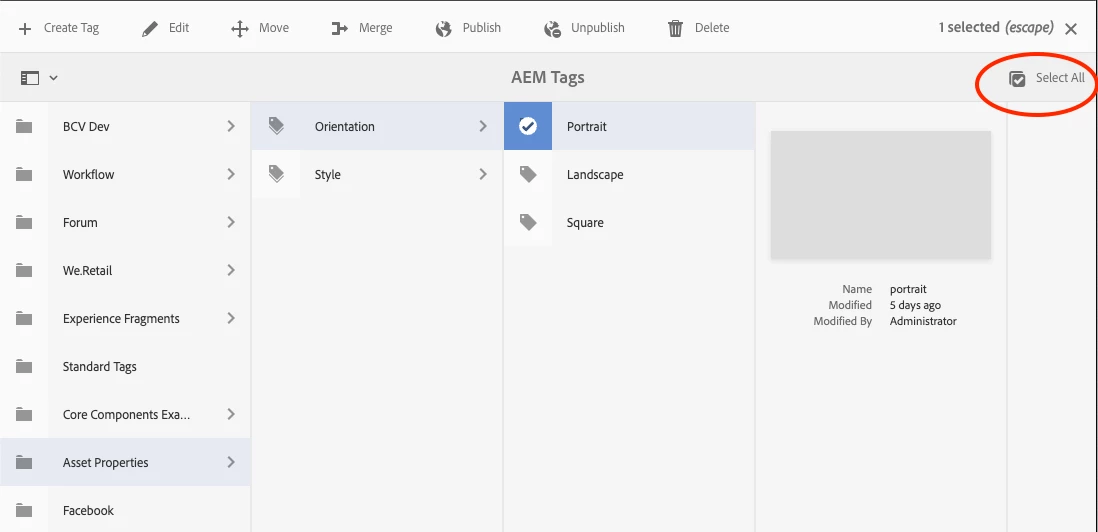
Task: Expand the Orientation chevron
Action: (483, 127)
